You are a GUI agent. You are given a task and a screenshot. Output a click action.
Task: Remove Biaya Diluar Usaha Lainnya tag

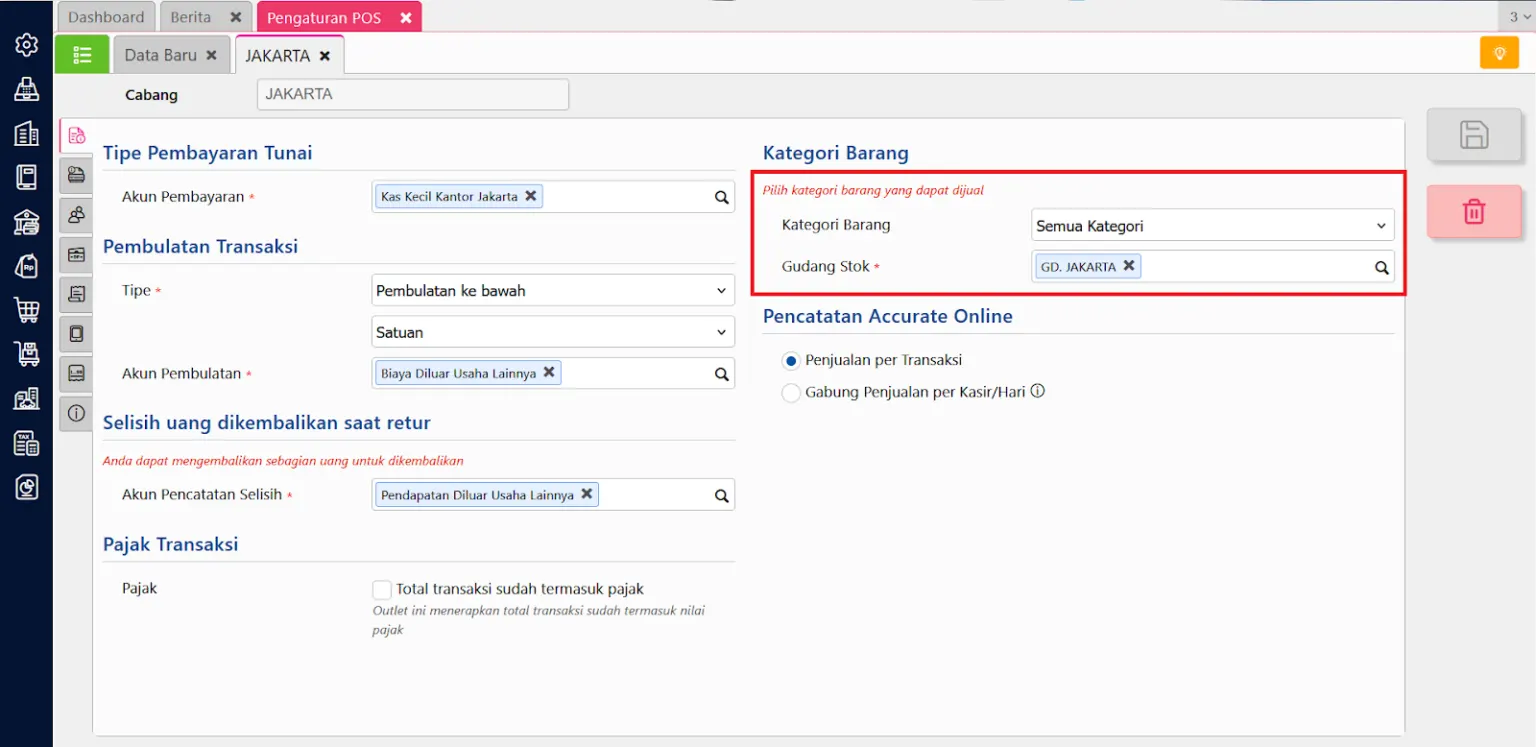(x=549, y=372)
